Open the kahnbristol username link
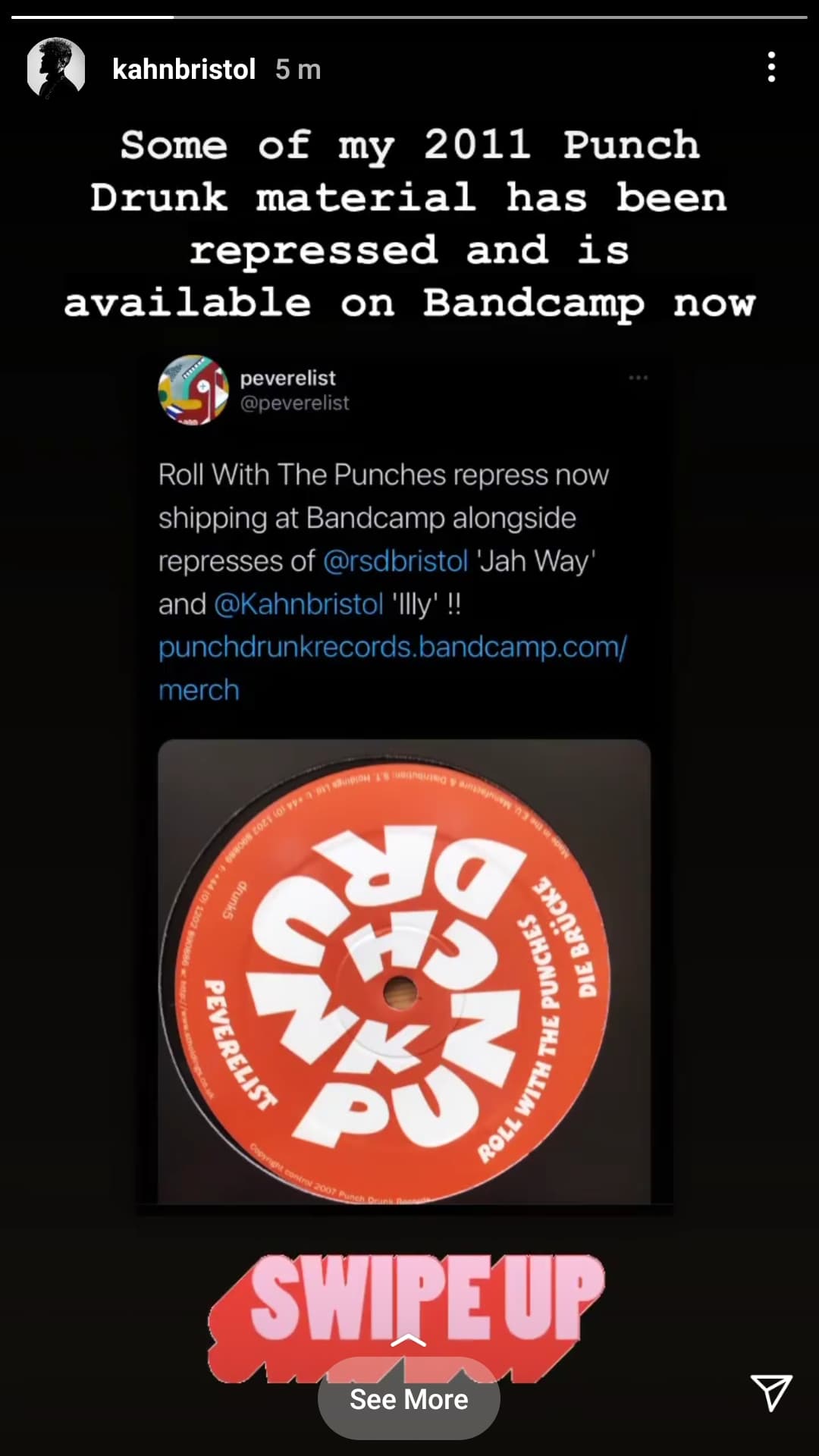The image size is (819, 1456). coord(184,69)
